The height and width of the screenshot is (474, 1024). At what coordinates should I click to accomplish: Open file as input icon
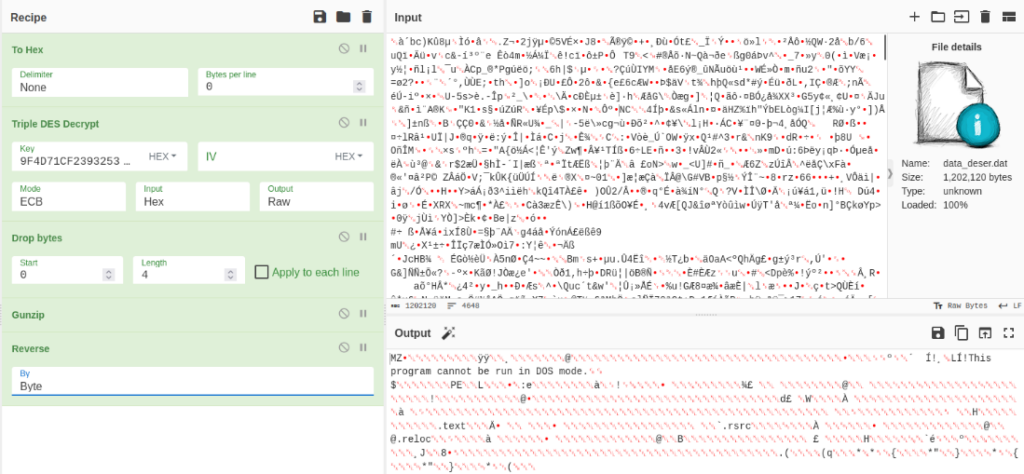961,17
